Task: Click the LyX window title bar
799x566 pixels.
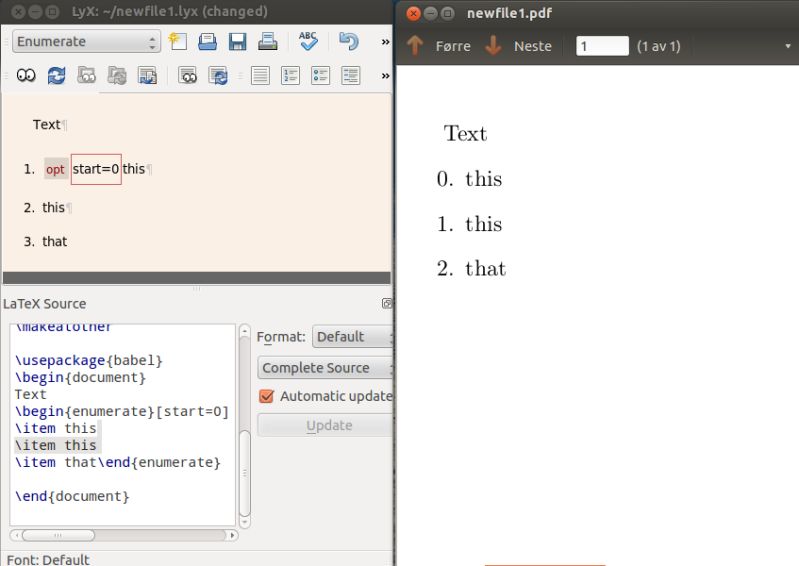Action: pos(197,12)
